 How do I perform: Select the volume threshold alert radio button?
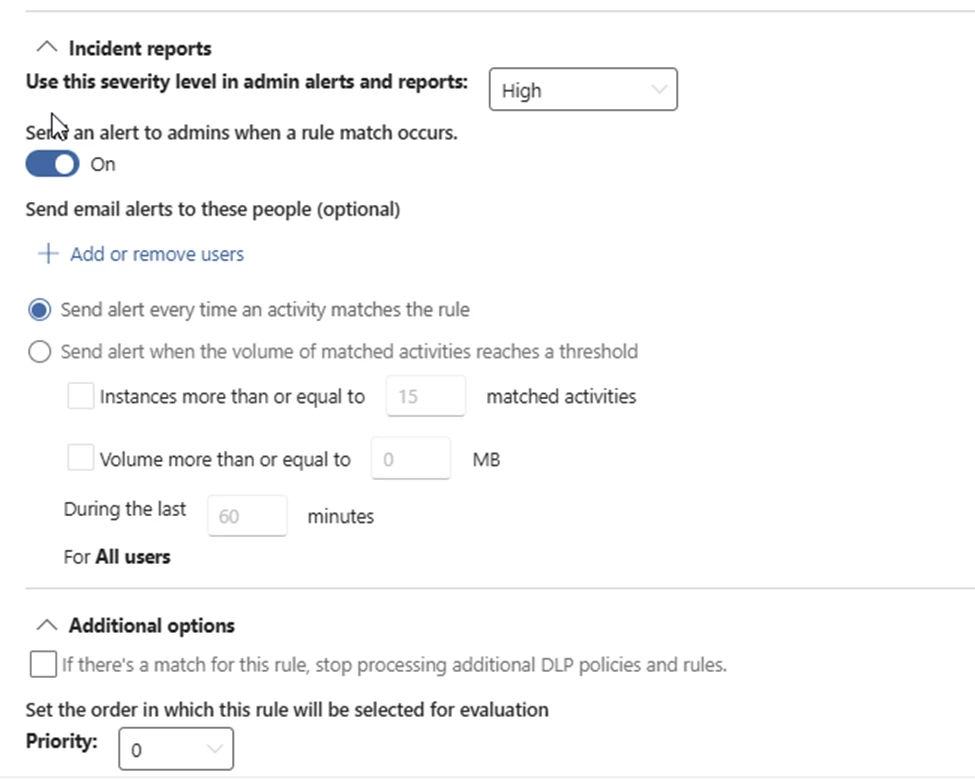[40, 352]
